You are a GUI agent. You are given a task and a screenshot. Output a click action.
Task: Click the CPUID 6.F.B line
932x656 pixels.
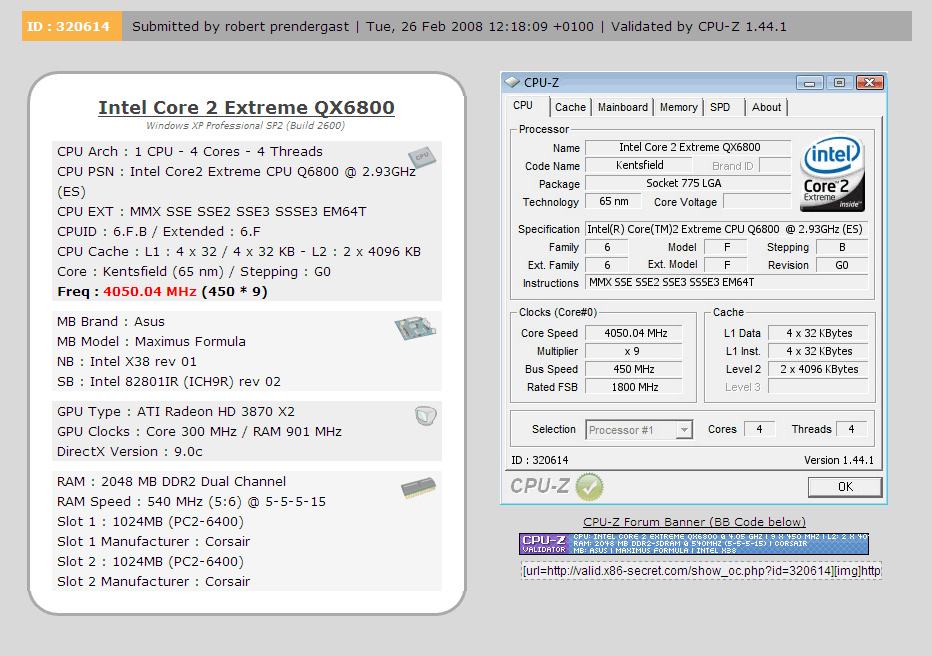159,232
